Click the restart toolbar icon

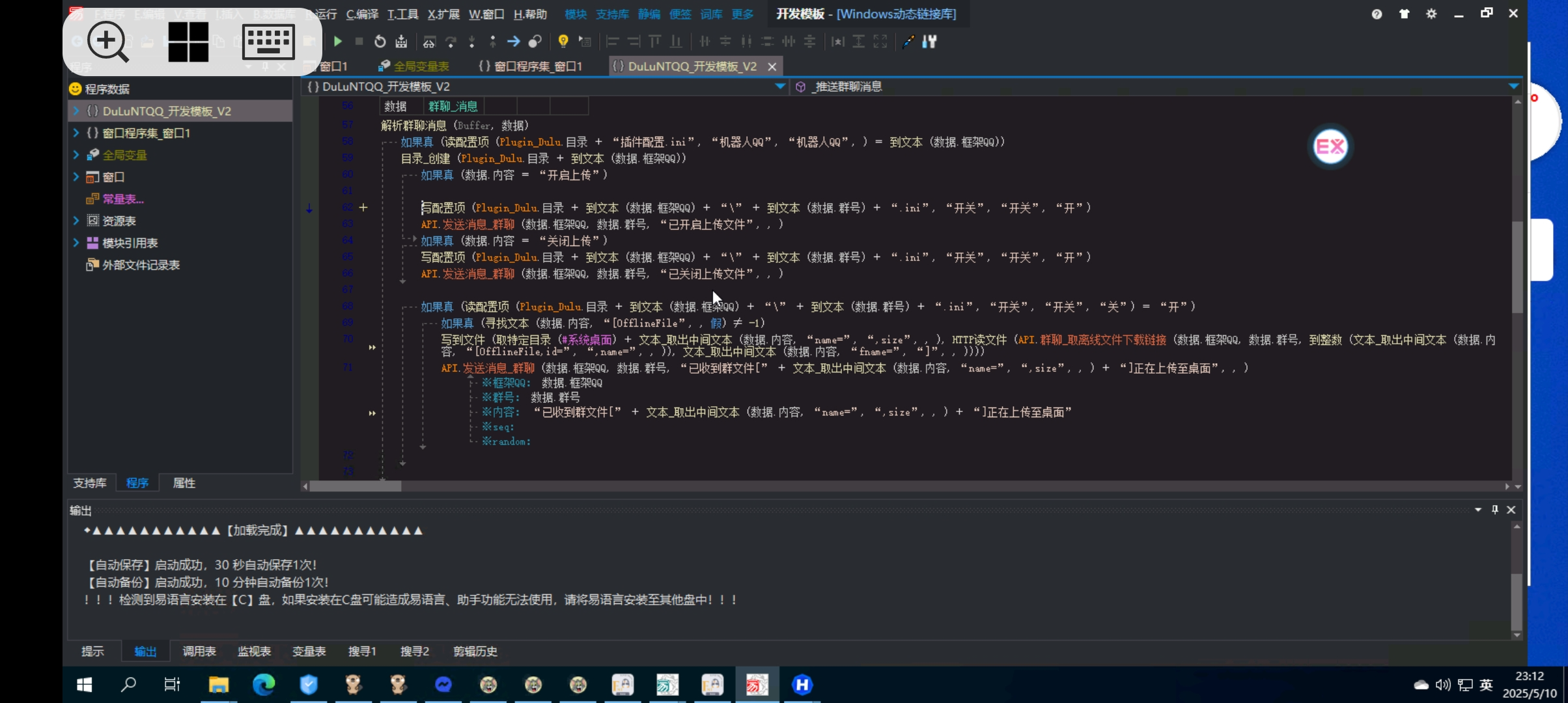[x=380, y=42]
